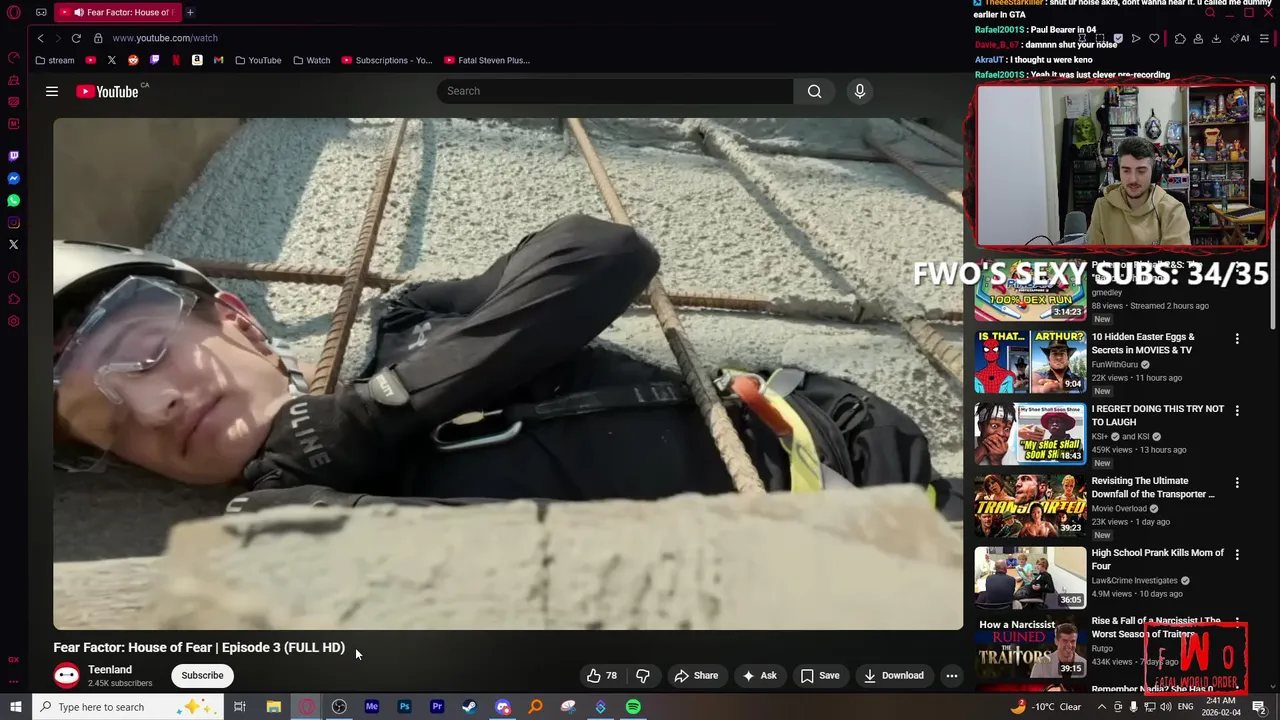Like the video with thumbs up
Screen dimensions: 1280x720
point(601,676)
